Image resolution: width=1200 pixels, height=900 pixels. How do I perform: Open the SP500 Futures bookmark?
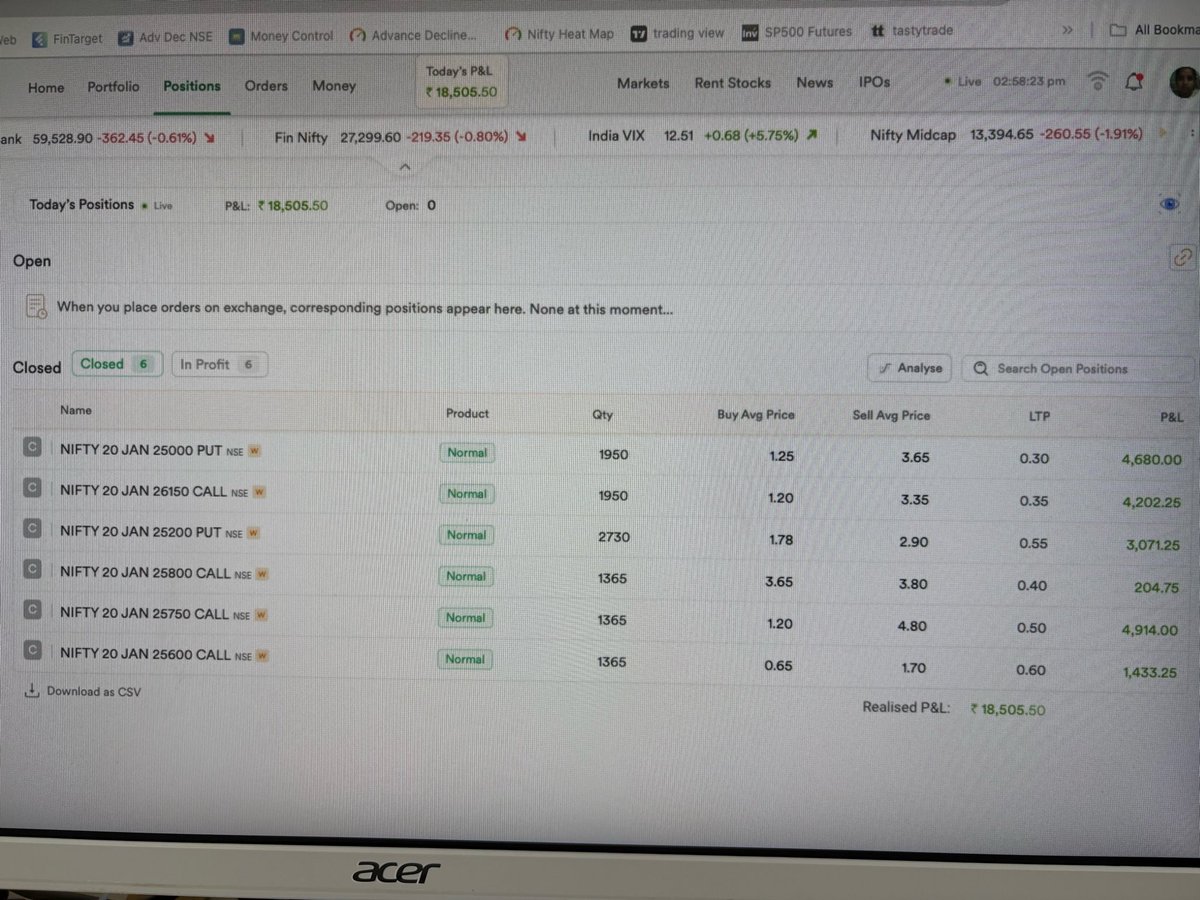coord(797,32)
